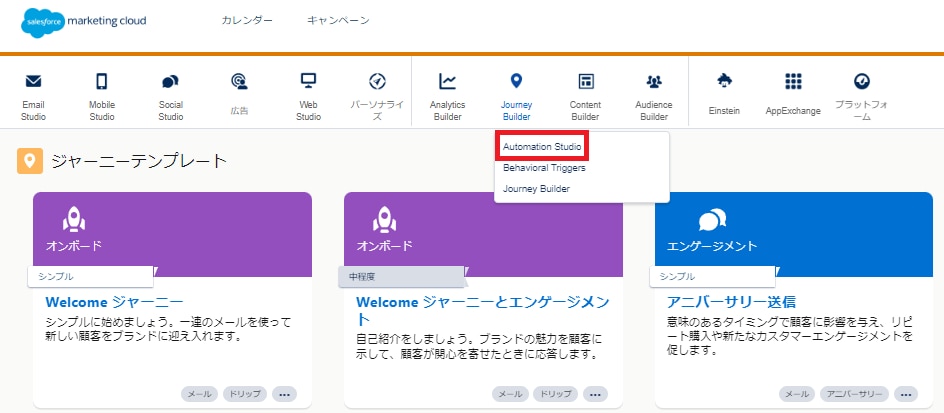Open the AppExchange grid icon
This screenshot has width=944, height=413.
[793, 81]
